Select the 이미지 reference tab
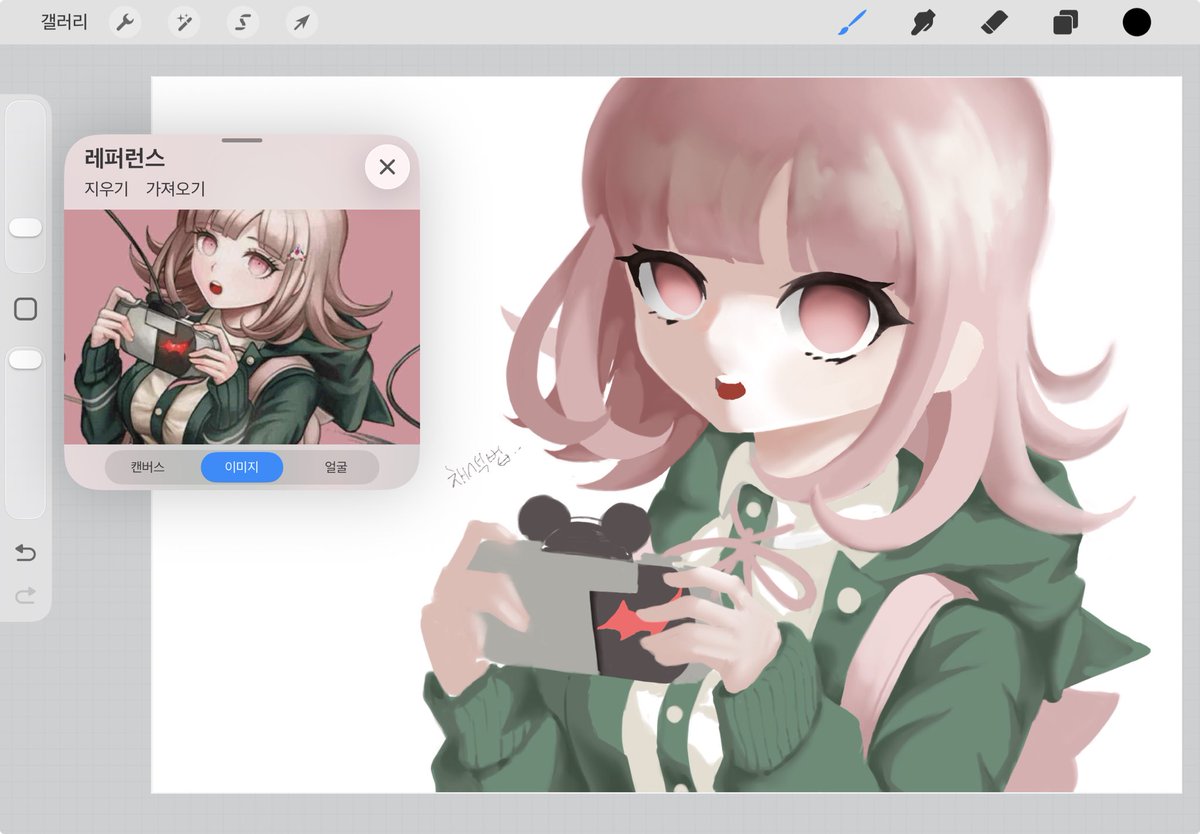 coord(242,467)
